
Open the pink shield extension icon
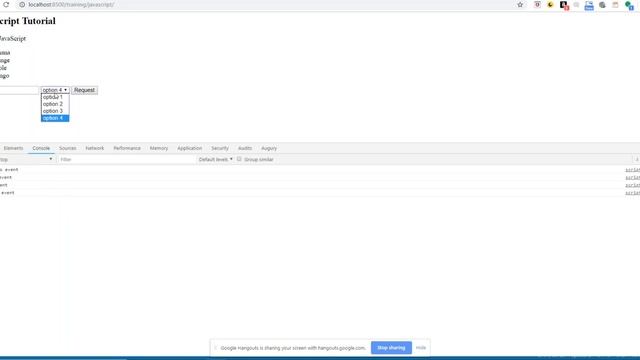pyautogui.click(x=537, y=5)
